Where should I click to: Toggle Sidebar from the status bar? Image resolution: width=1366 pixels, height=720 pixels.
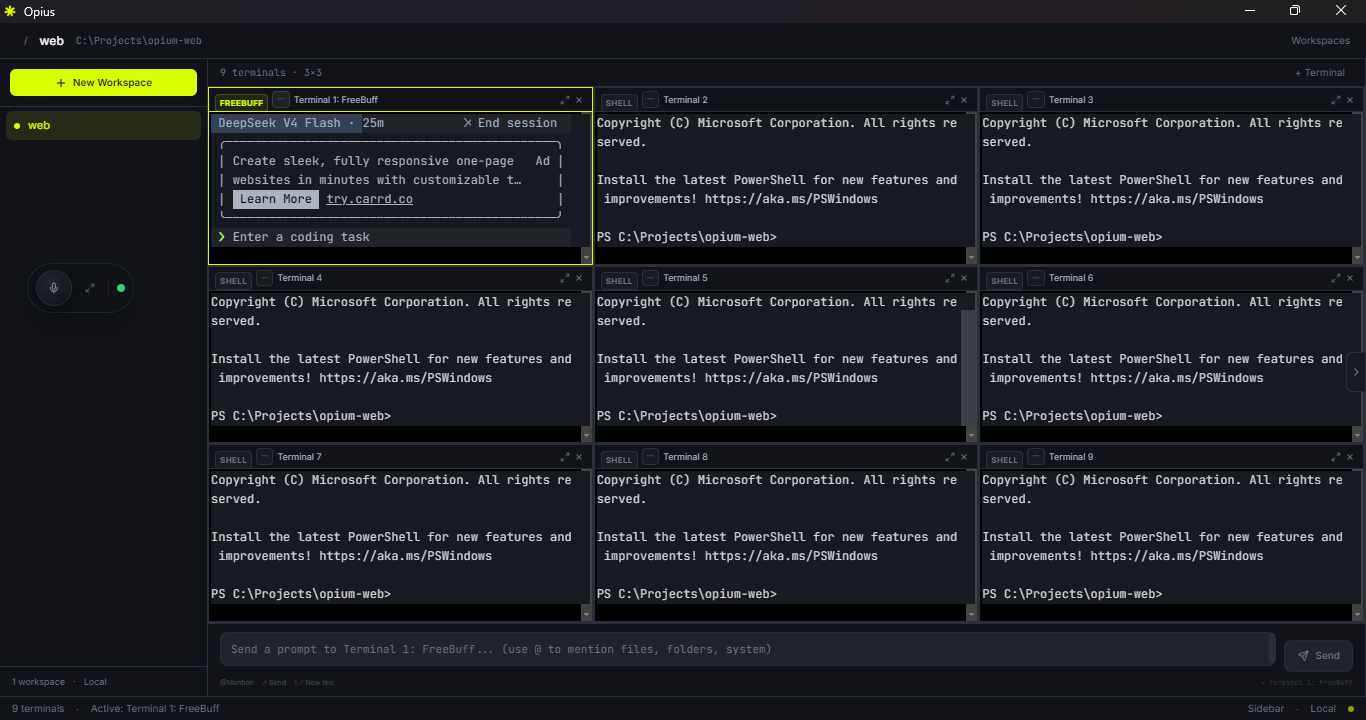[x=1265, y=708]
